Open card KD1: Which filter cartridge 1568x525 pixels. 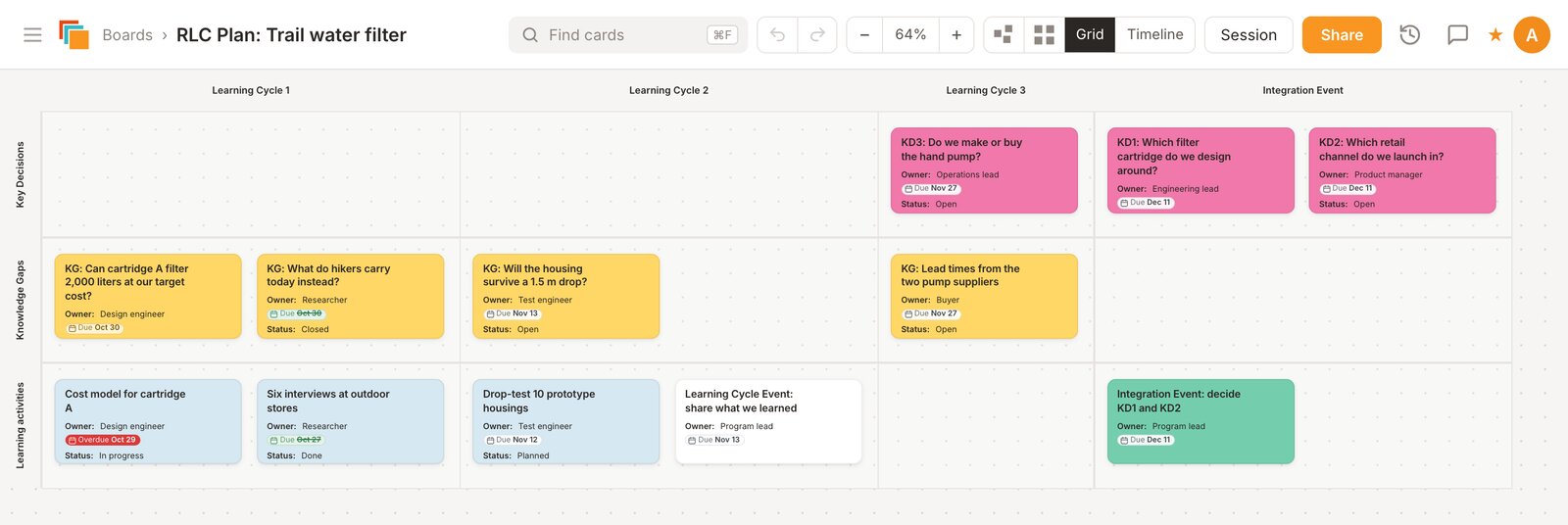pyautogui.click(x=1200, y=170)
